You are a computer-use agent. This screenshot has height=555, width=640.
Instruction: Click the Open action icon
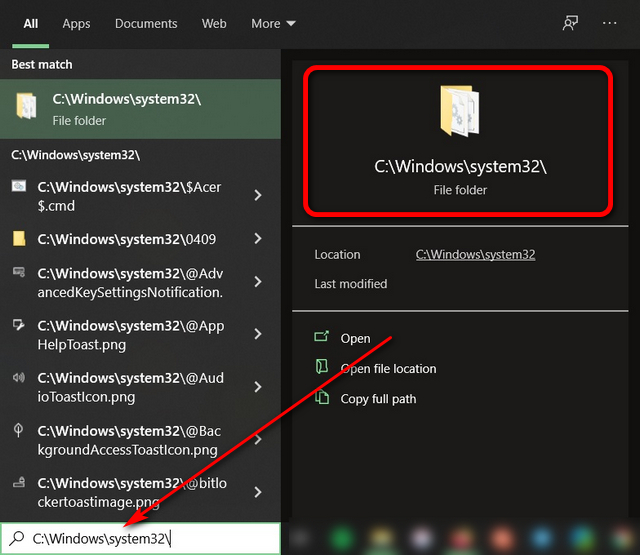(322, 336)
